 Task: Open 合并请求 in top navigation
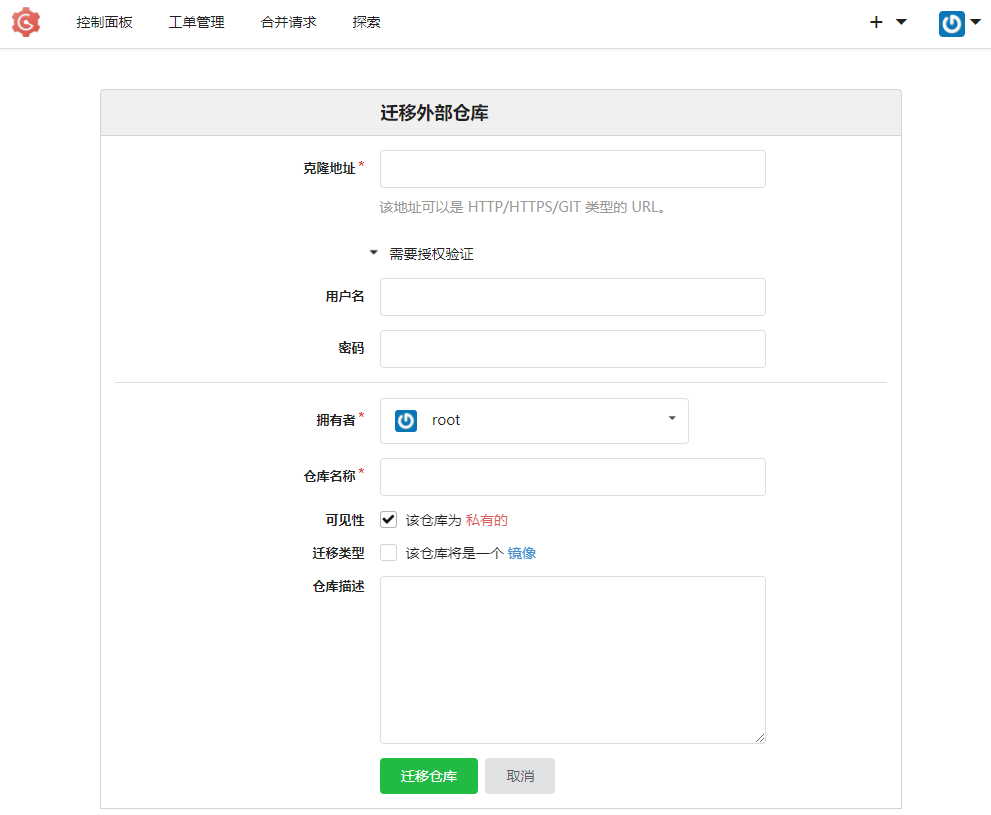pyautogui.click(x=288, y=22)
